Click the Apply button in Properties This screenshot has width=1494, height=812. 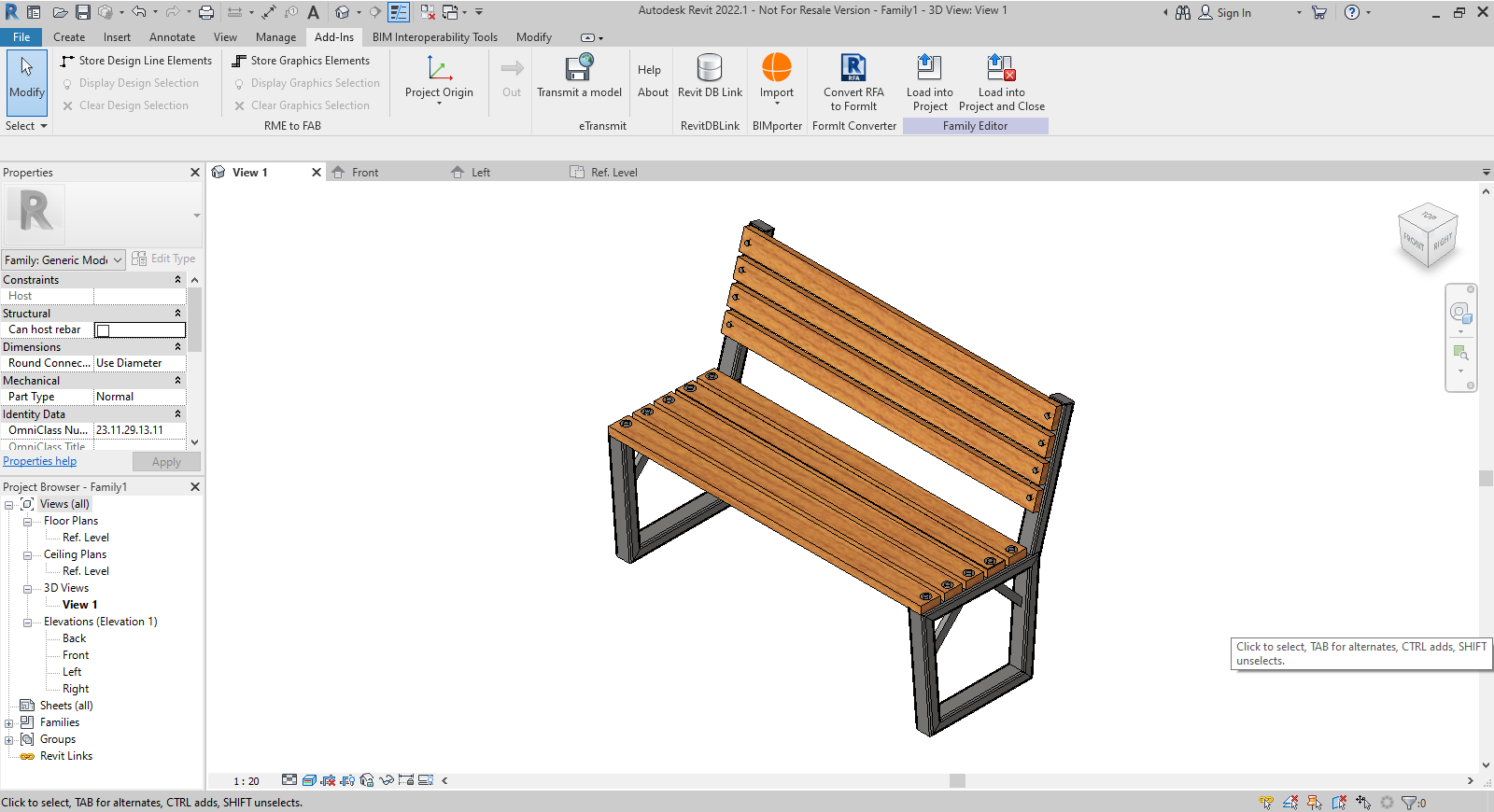(166, 462)
